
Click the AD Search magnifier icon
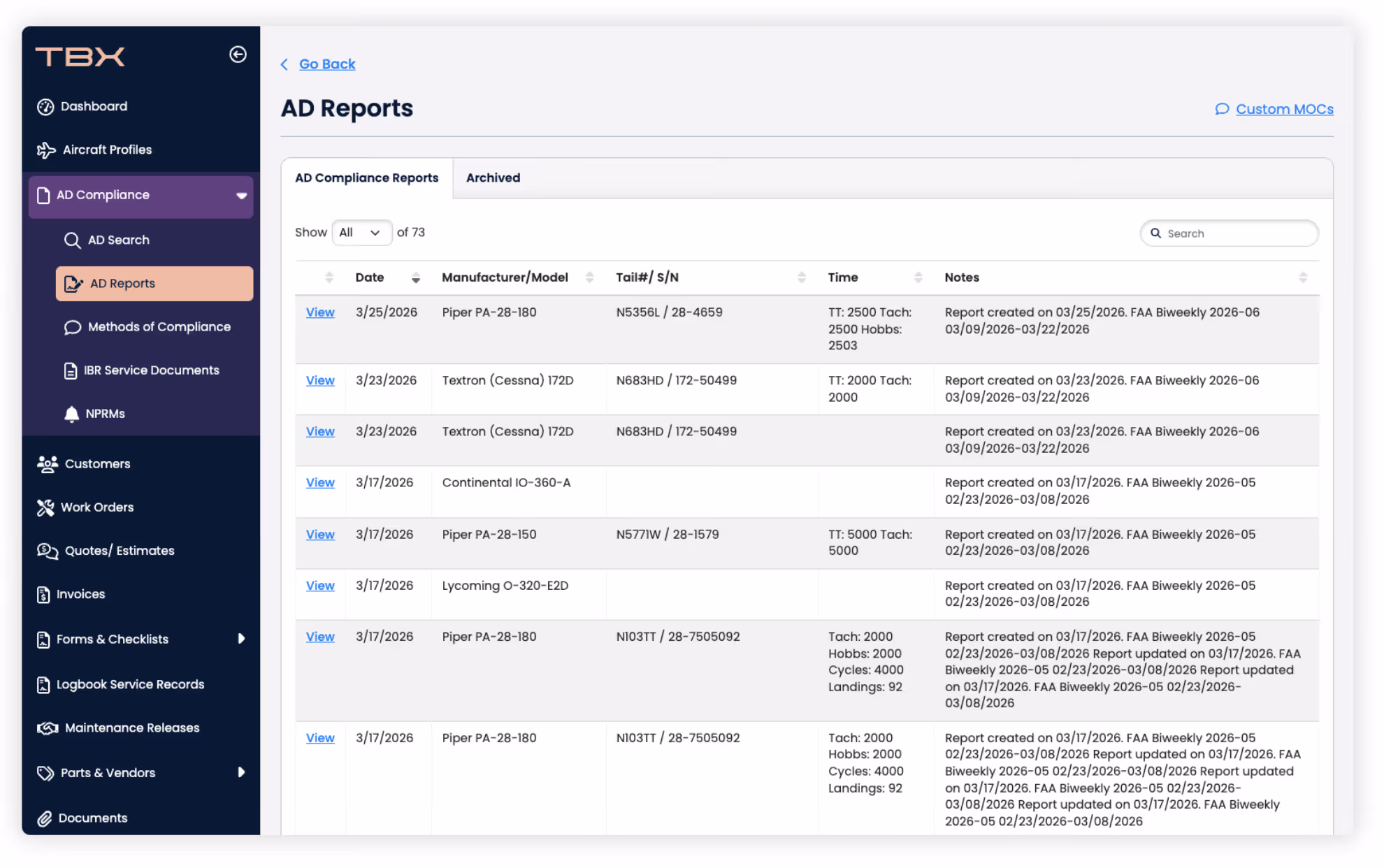point(72,240)
